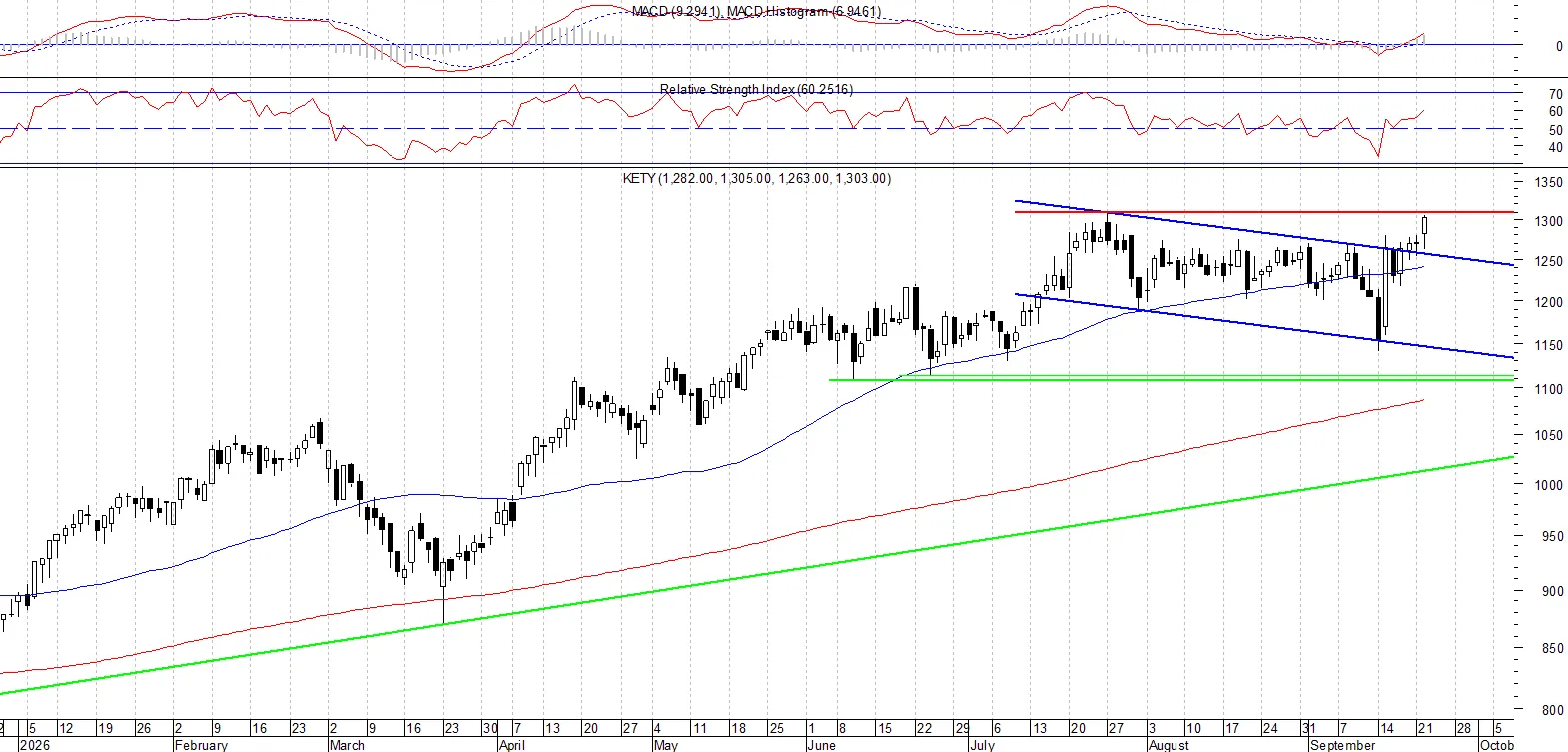
Task: Pick the June month label
Action: click(x=821, y=745)
